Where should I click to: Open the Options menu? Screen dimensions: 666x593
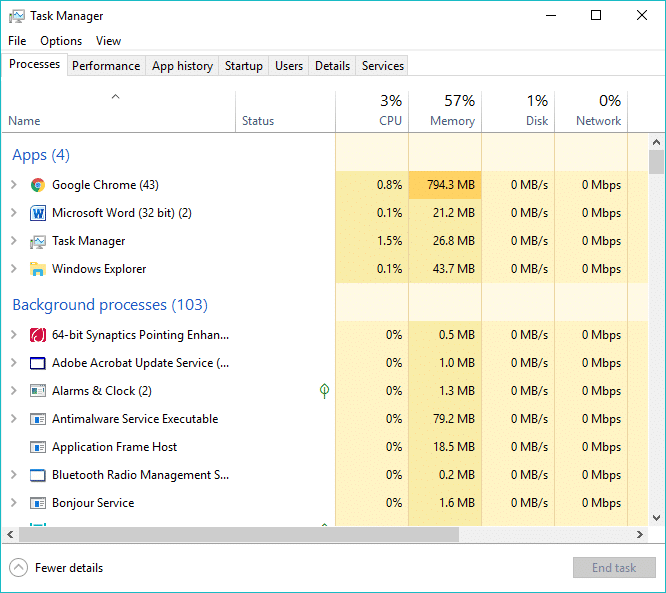pyautogui.click(x=61, y=41)
